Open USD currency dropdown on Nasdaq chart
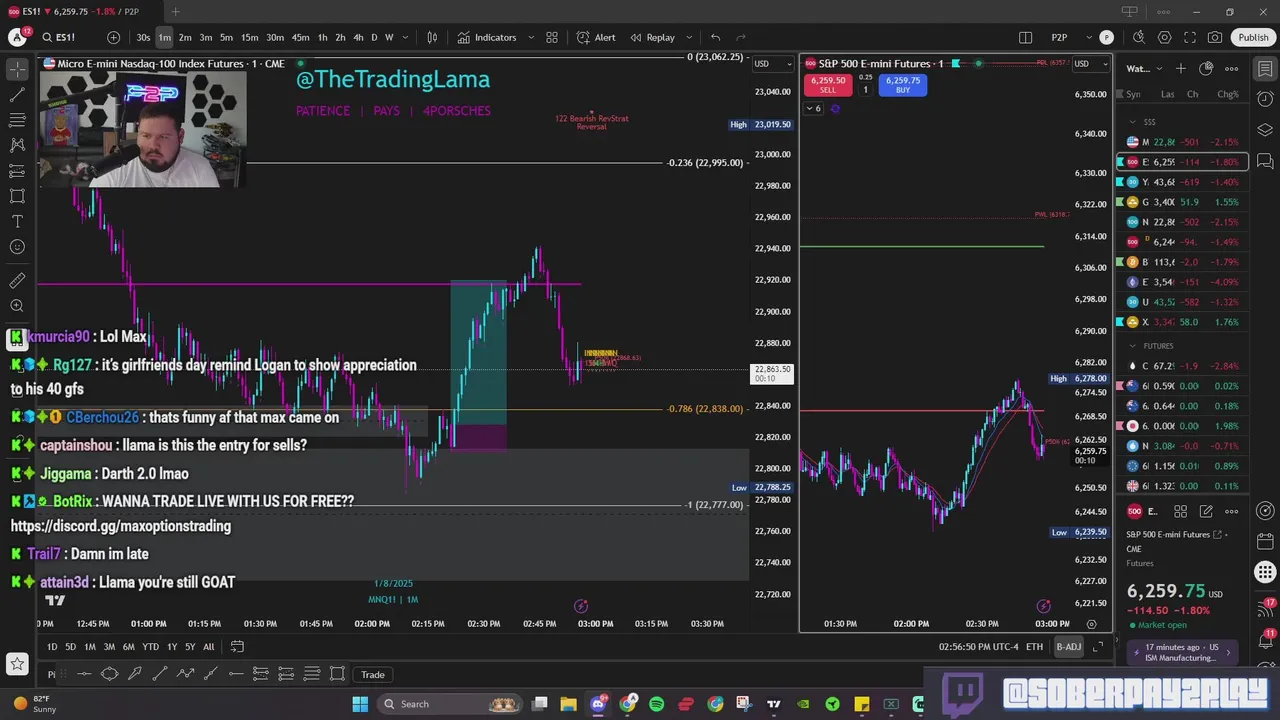The height and width of the screenshot is (720, 1280). (771, 63)
